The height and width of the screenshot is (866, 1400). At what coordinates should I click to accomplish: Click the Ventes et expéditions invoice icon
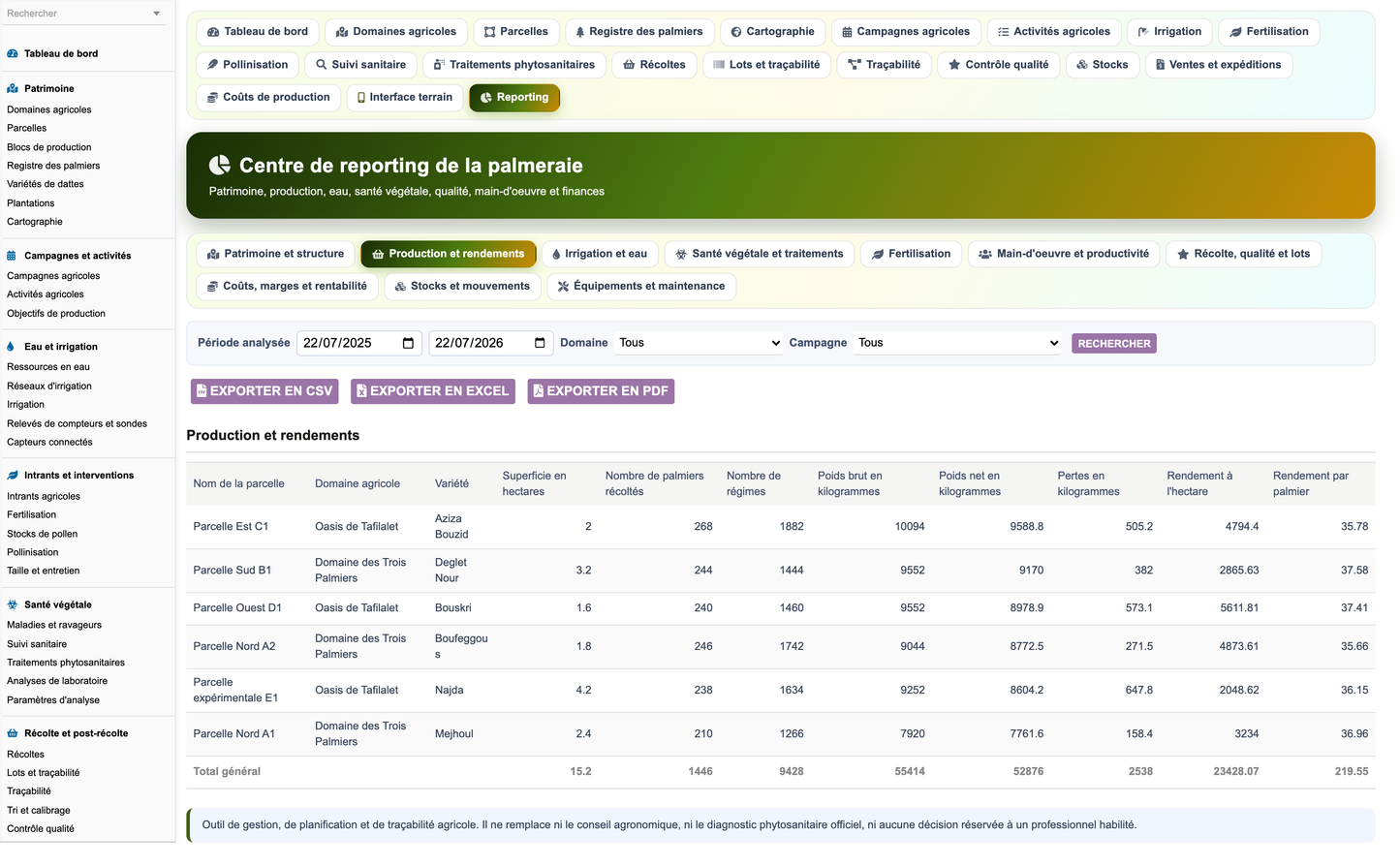click(1160, 65)
